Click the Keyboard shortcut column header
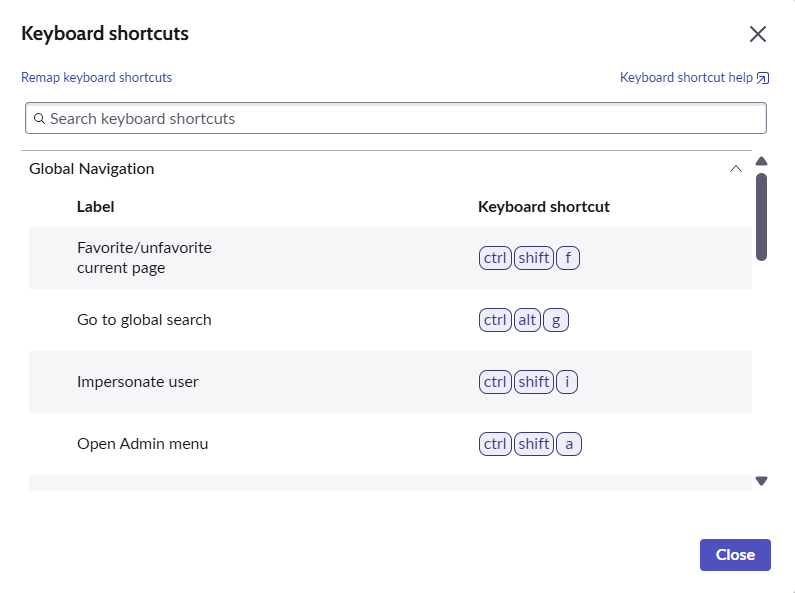The image size is (795, 593). (x=544, y=207)
